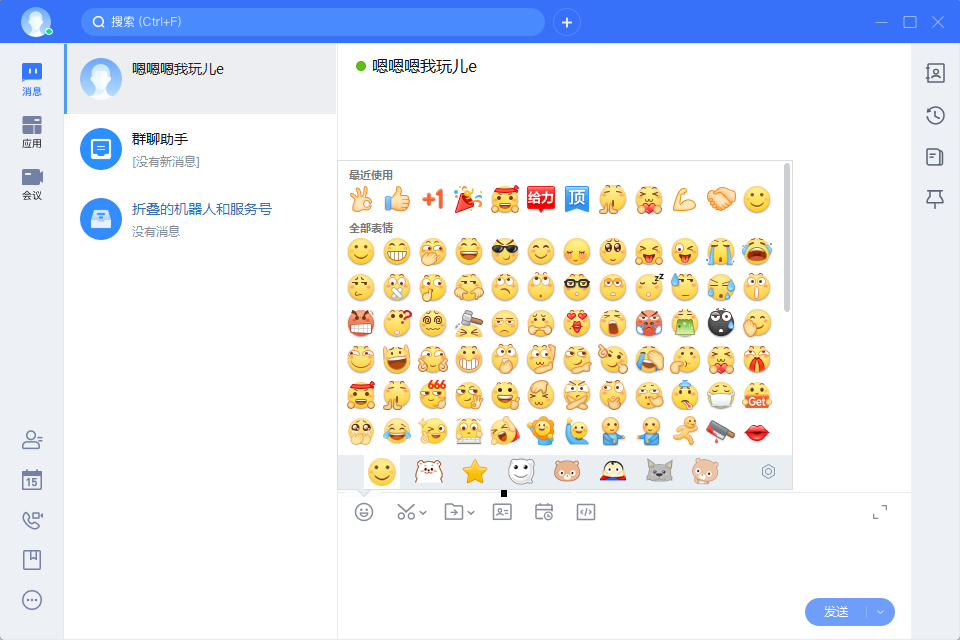Open the calendar icon showing 15
Screen dimensions: 960x640
click(32, 480)
